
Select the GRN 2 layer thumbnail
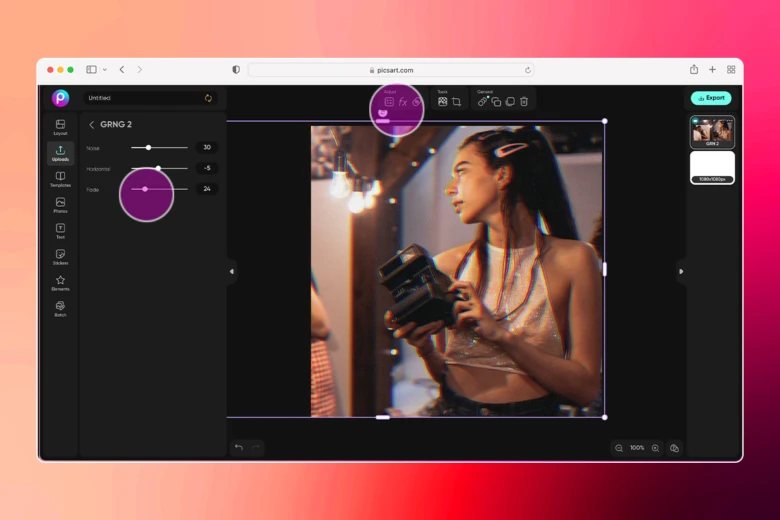point(712,130)
